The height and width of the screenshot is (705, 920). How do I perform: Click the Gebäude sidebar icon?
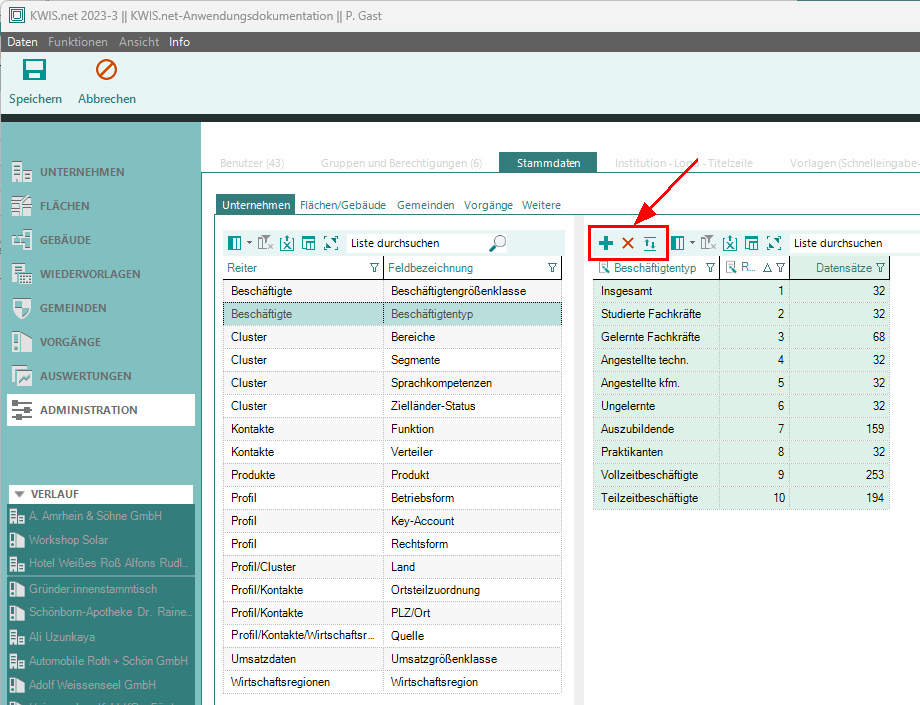click(22, 240)
